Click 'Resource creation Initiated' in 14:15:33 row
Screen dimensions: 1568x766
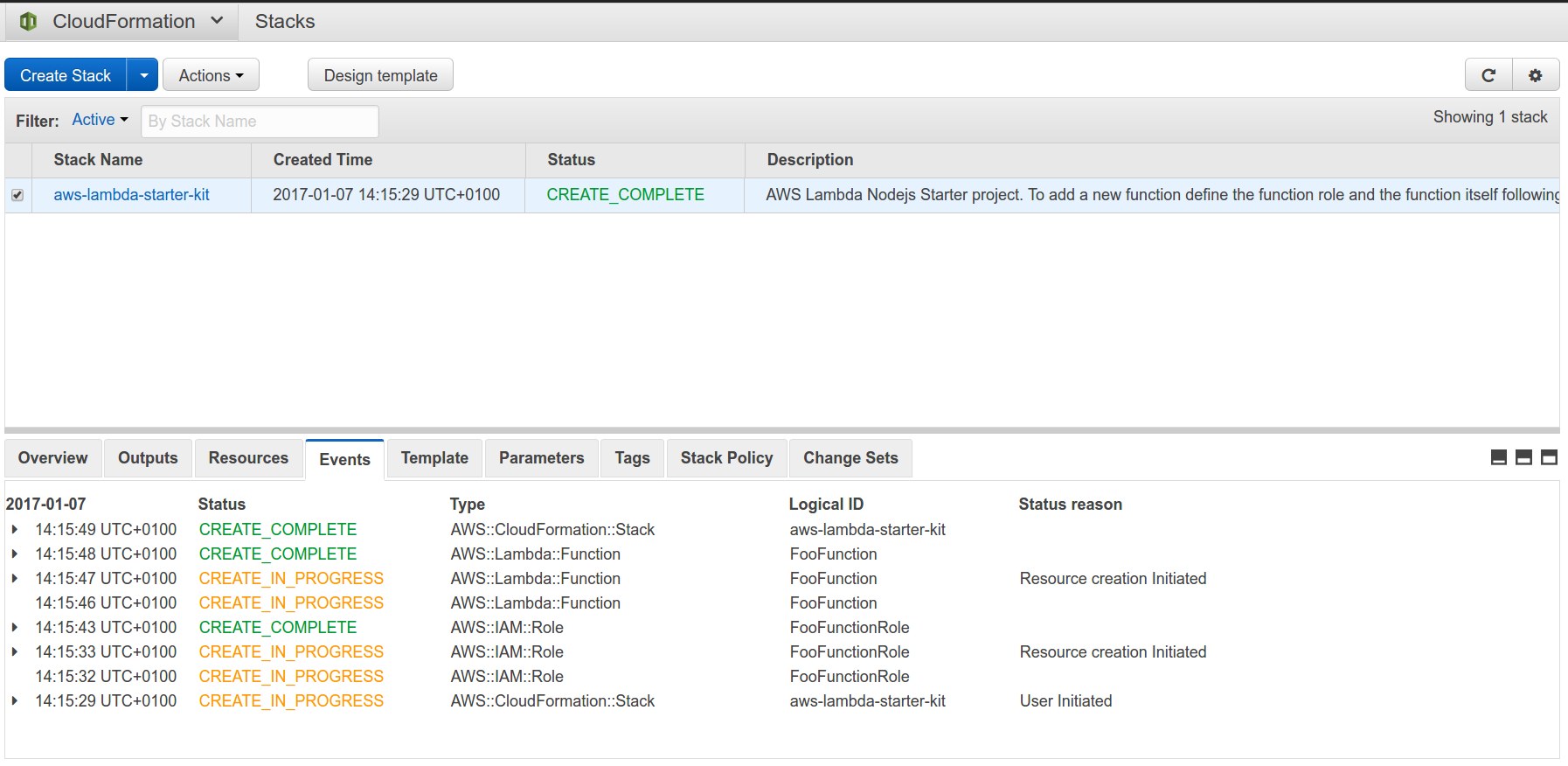pos(1113,652)
